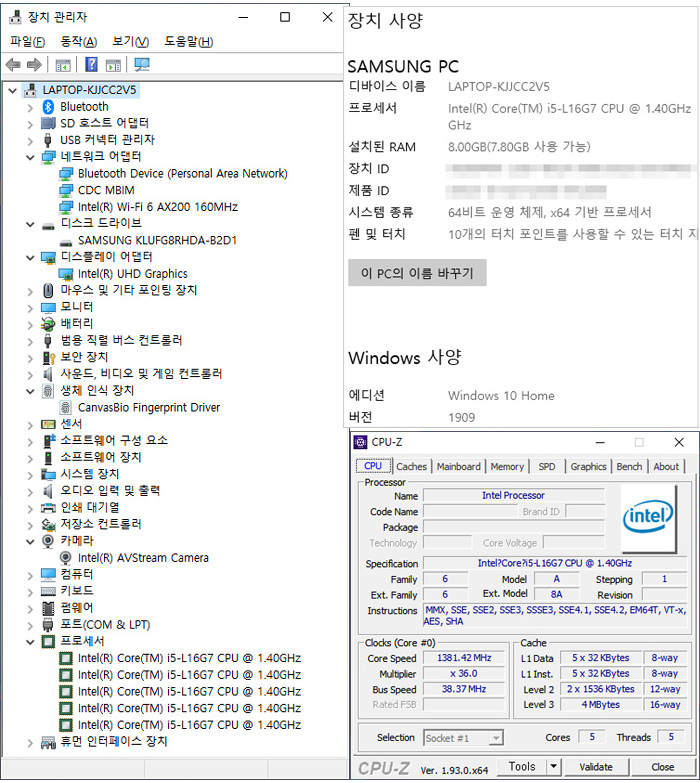Viewport: 700px width, 783px height.
Task: Click the human interface devices icon
Action: 48,742
